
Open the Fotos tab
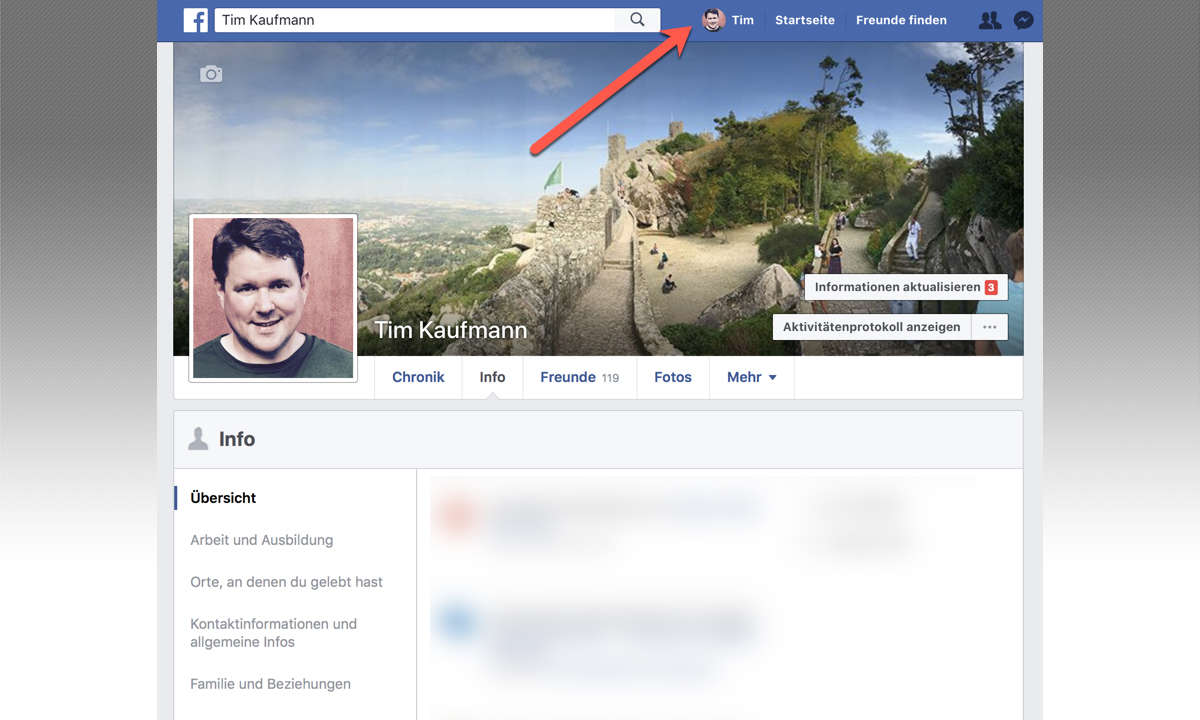(x=673, y=377)
